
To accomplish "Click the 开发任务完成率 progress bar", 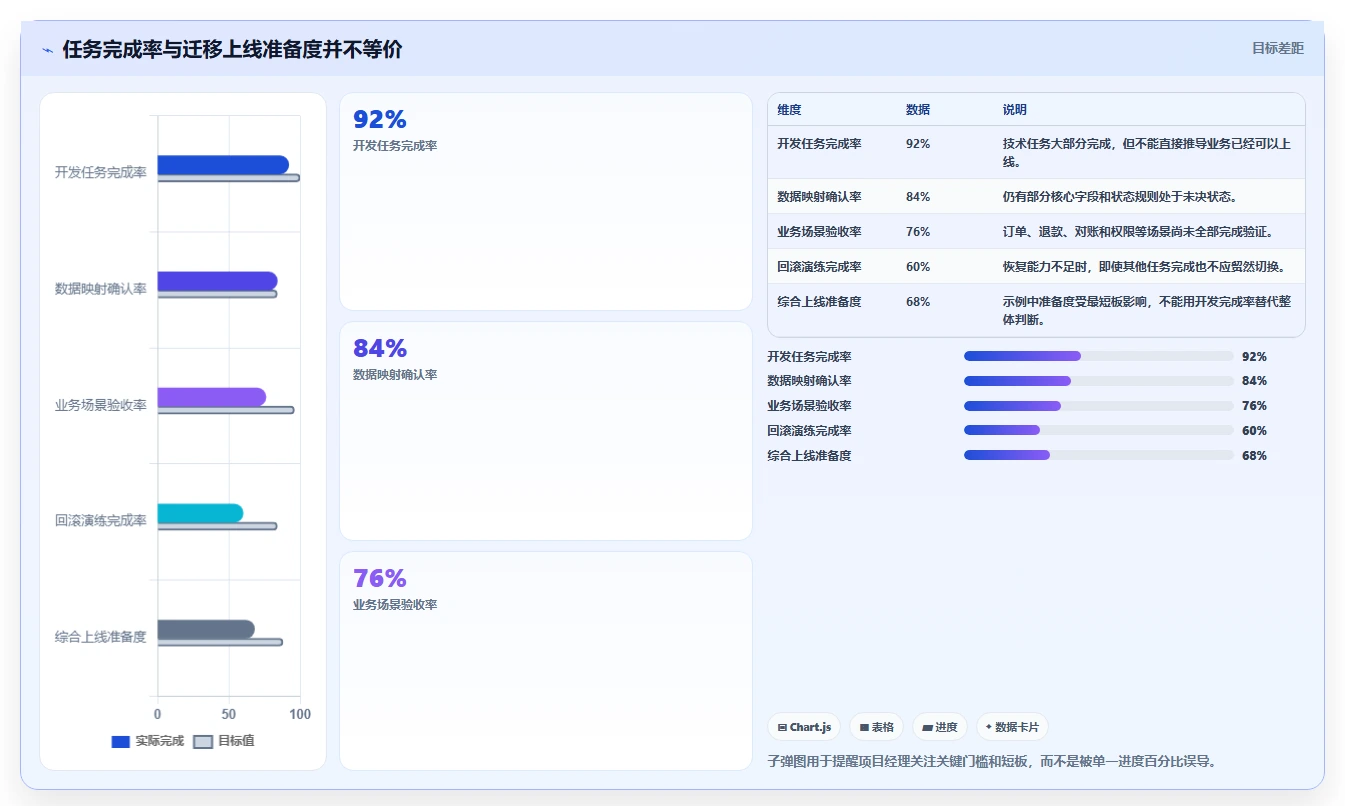I will point(1098,356).
